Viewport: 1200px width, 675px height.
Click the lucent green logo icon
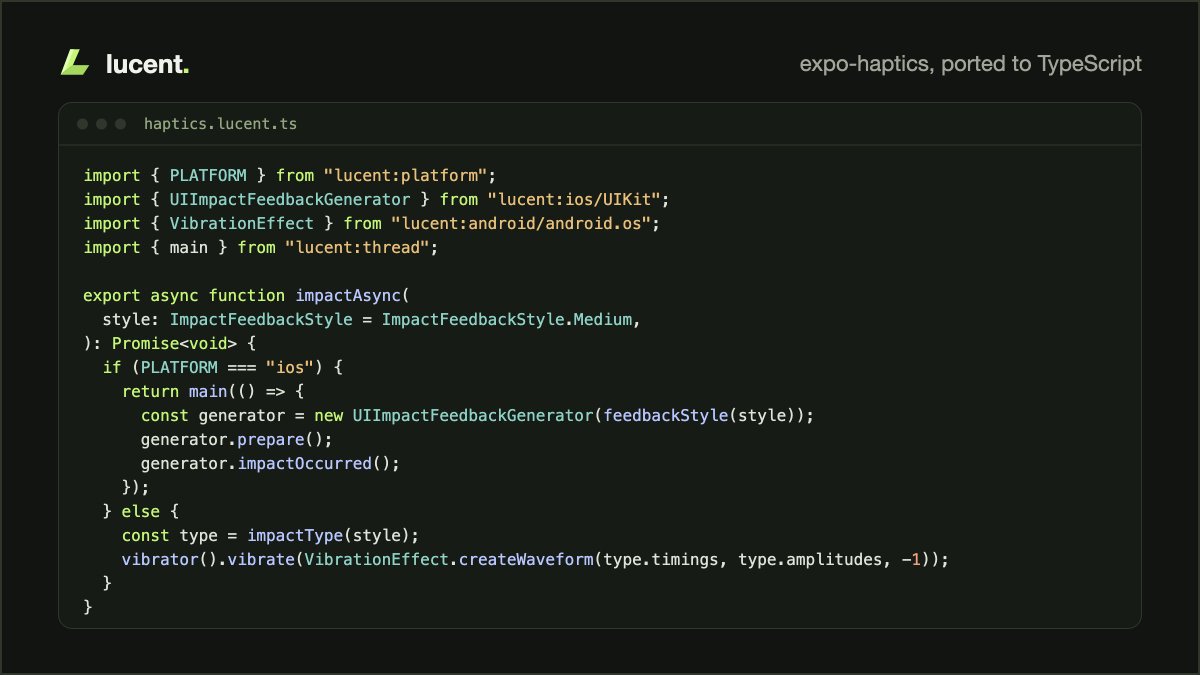click(x=75, y=63)
